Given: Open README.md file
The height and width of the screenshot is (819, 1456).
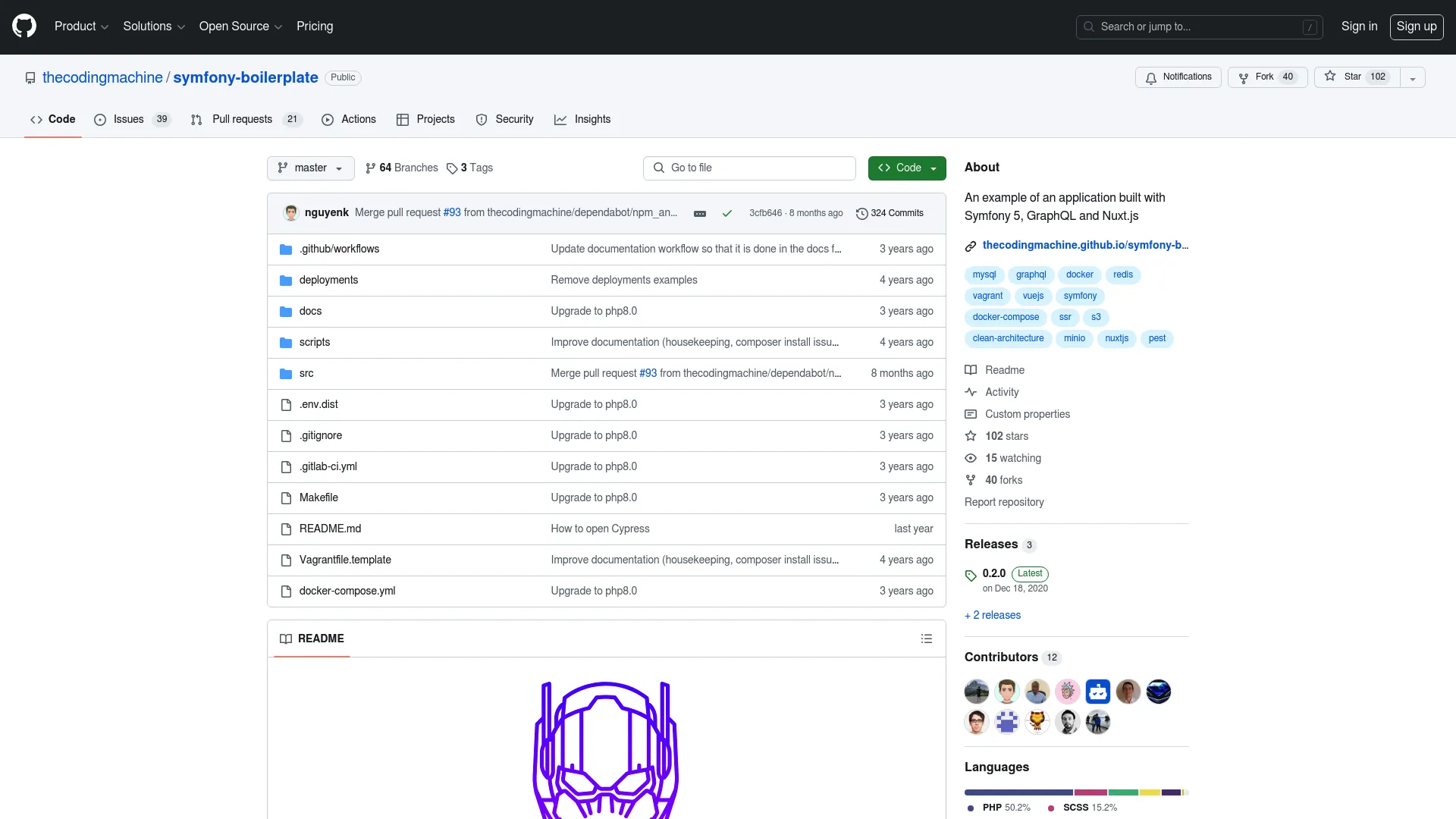Looking at the screenshot, I should point(330,529).
